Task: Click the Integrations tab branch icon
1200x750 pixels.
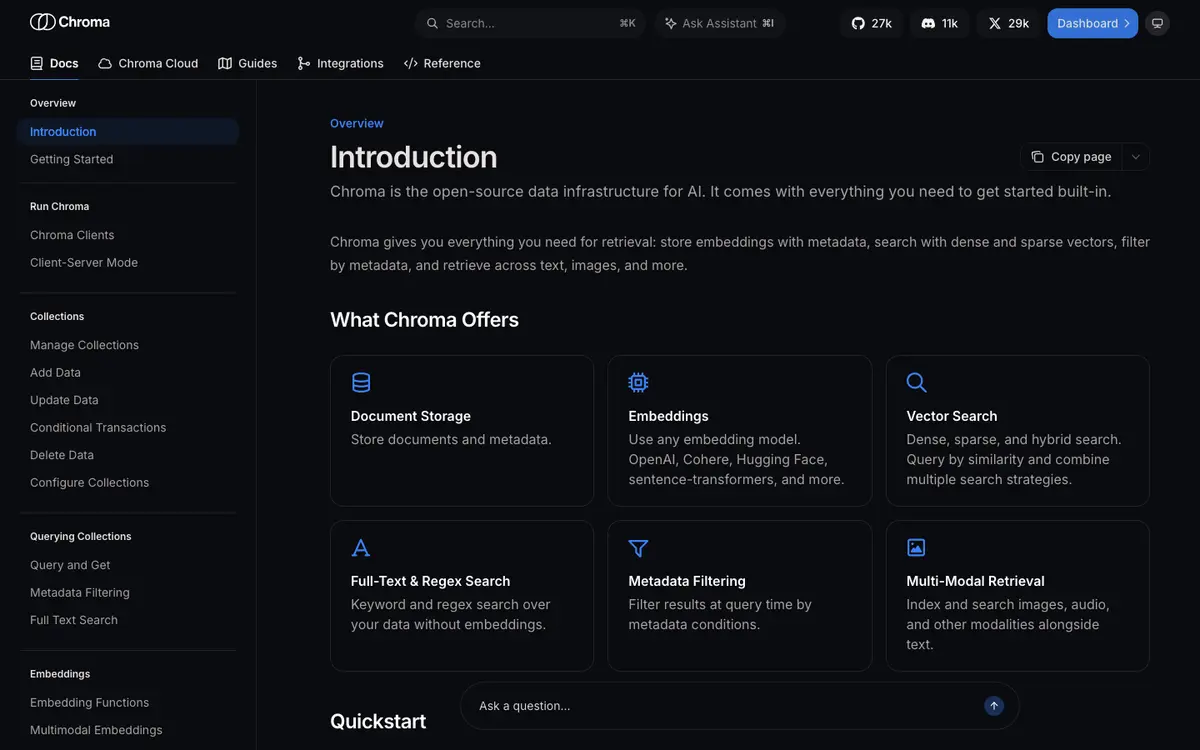Action: (304, 63)
